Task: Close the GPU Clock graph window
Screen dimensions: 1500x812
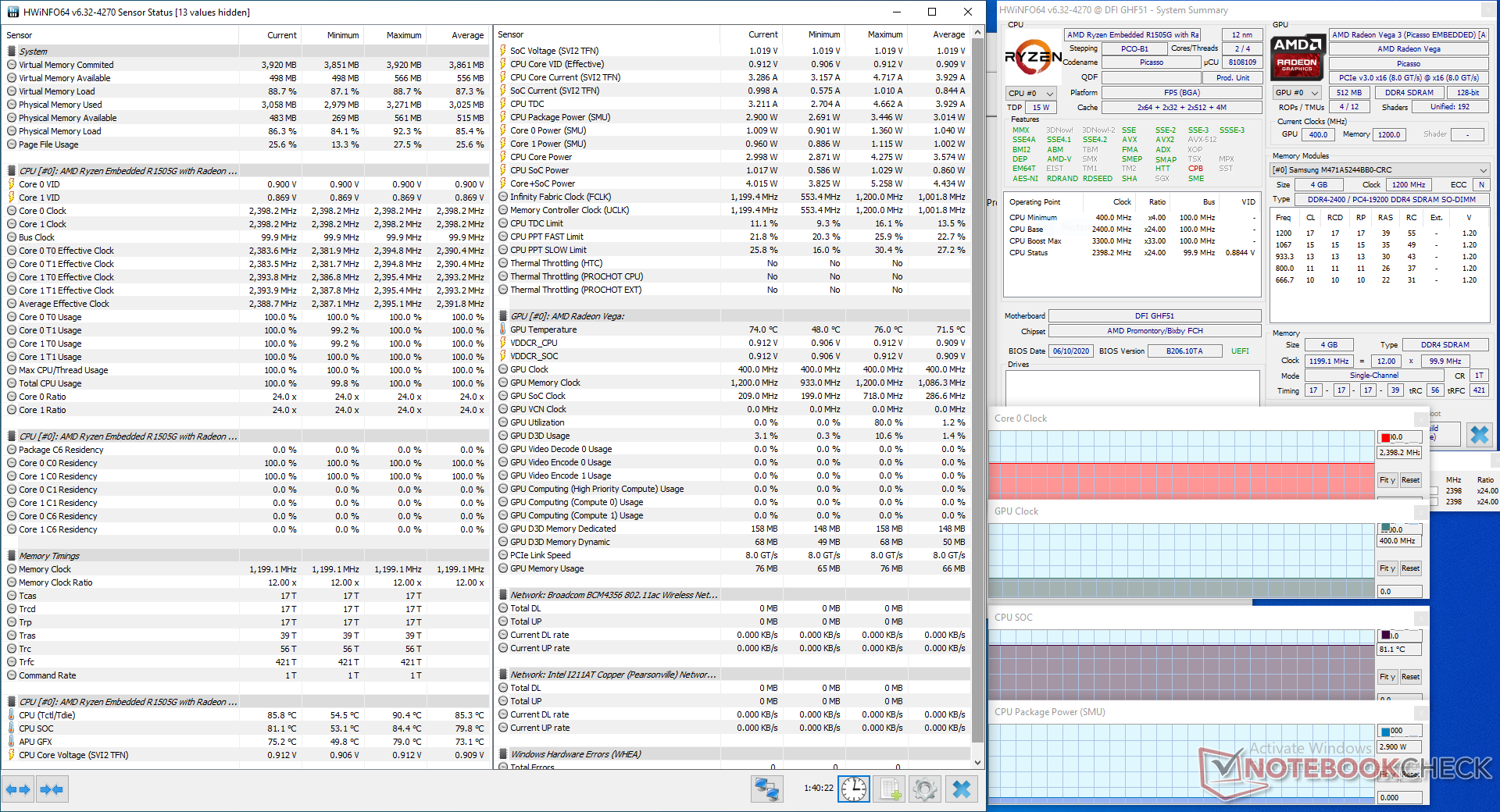Action: [x=1421, y=511]
